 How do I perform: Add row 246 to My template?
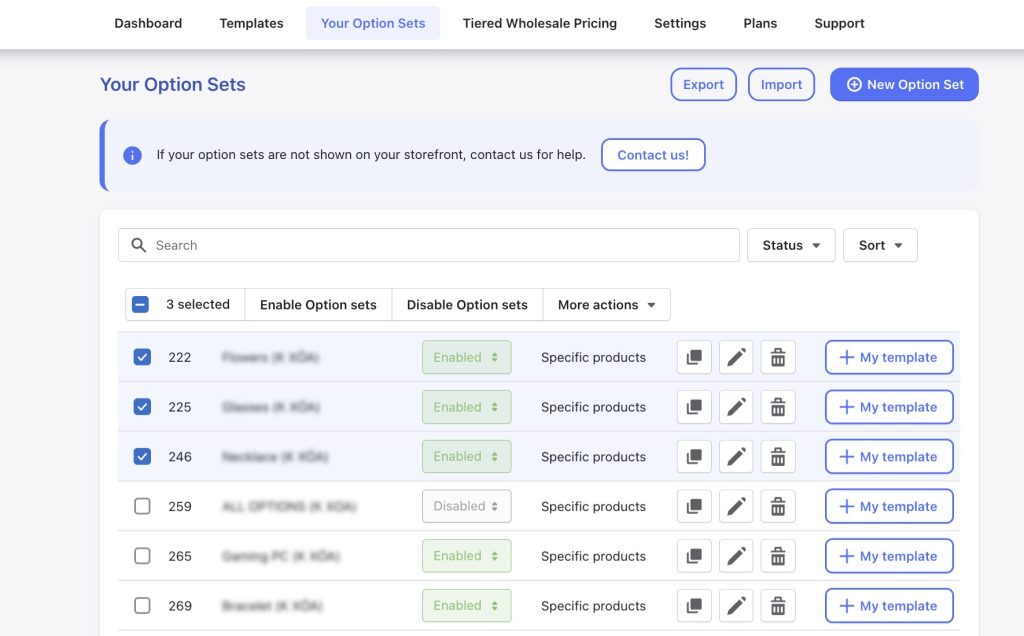tap(889, 456)
